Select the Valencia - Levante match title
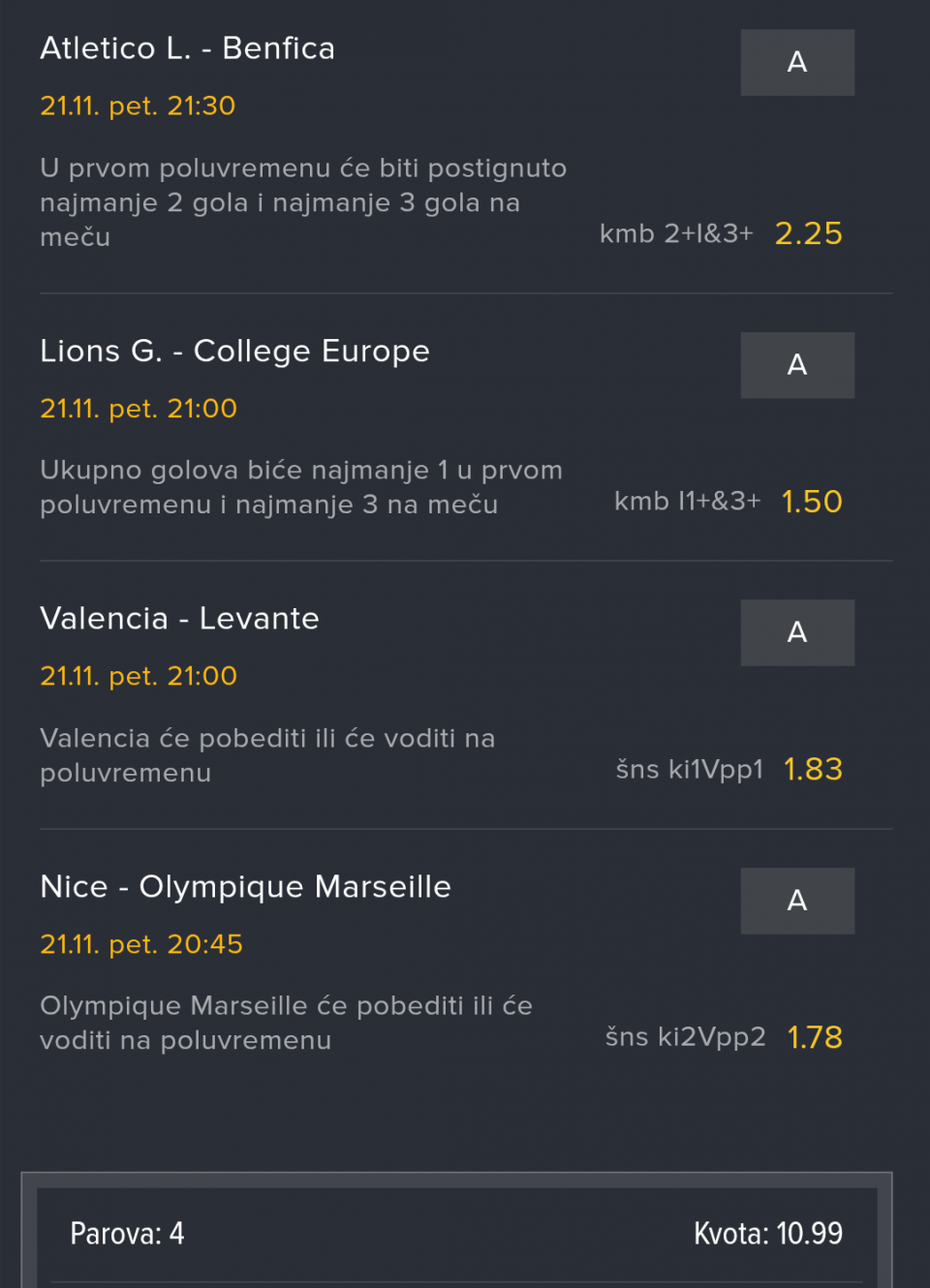 (179, 619)
